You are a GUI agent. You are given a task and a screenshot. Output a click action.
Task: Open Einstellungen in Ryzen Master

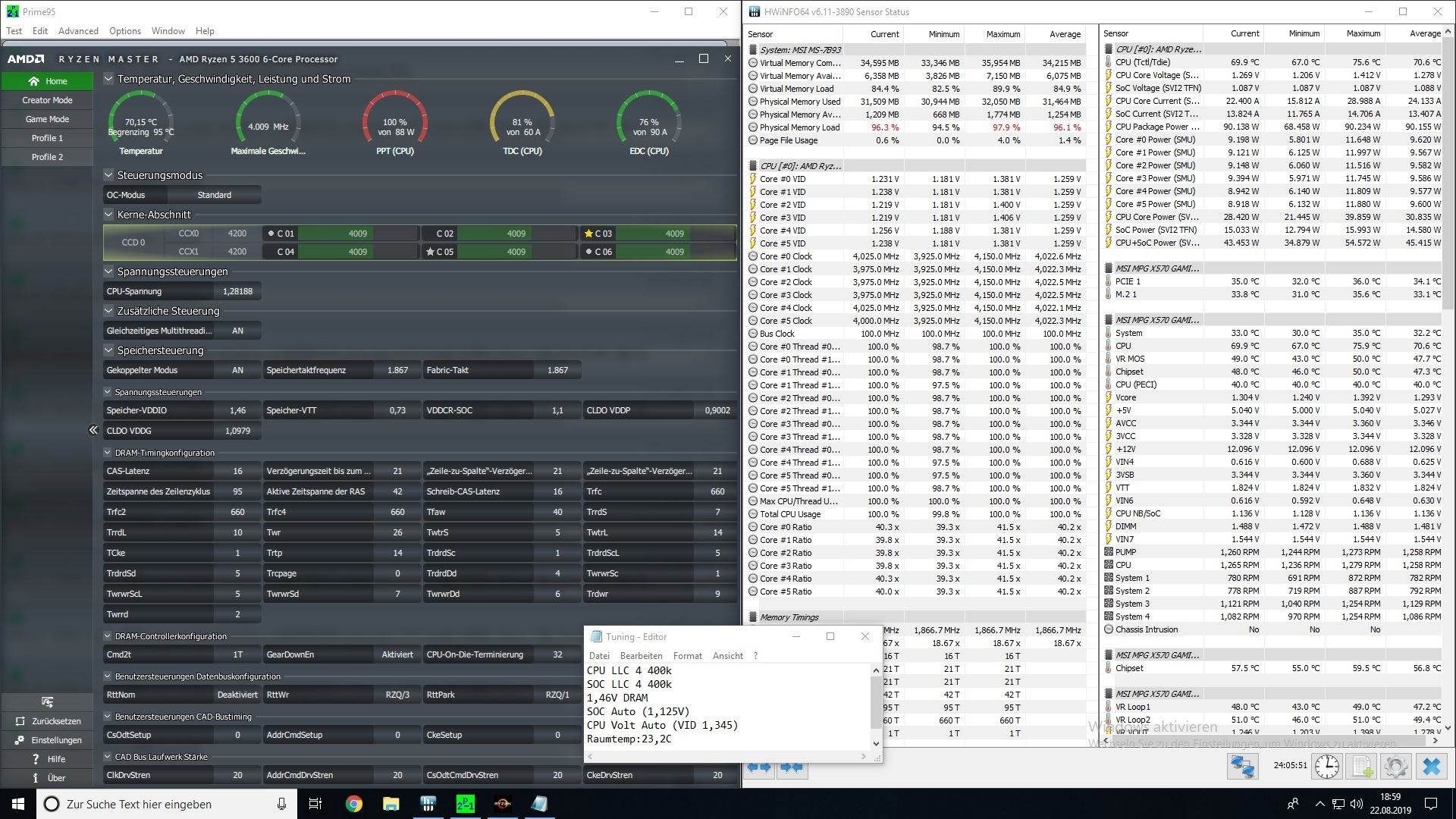point(47,740)
